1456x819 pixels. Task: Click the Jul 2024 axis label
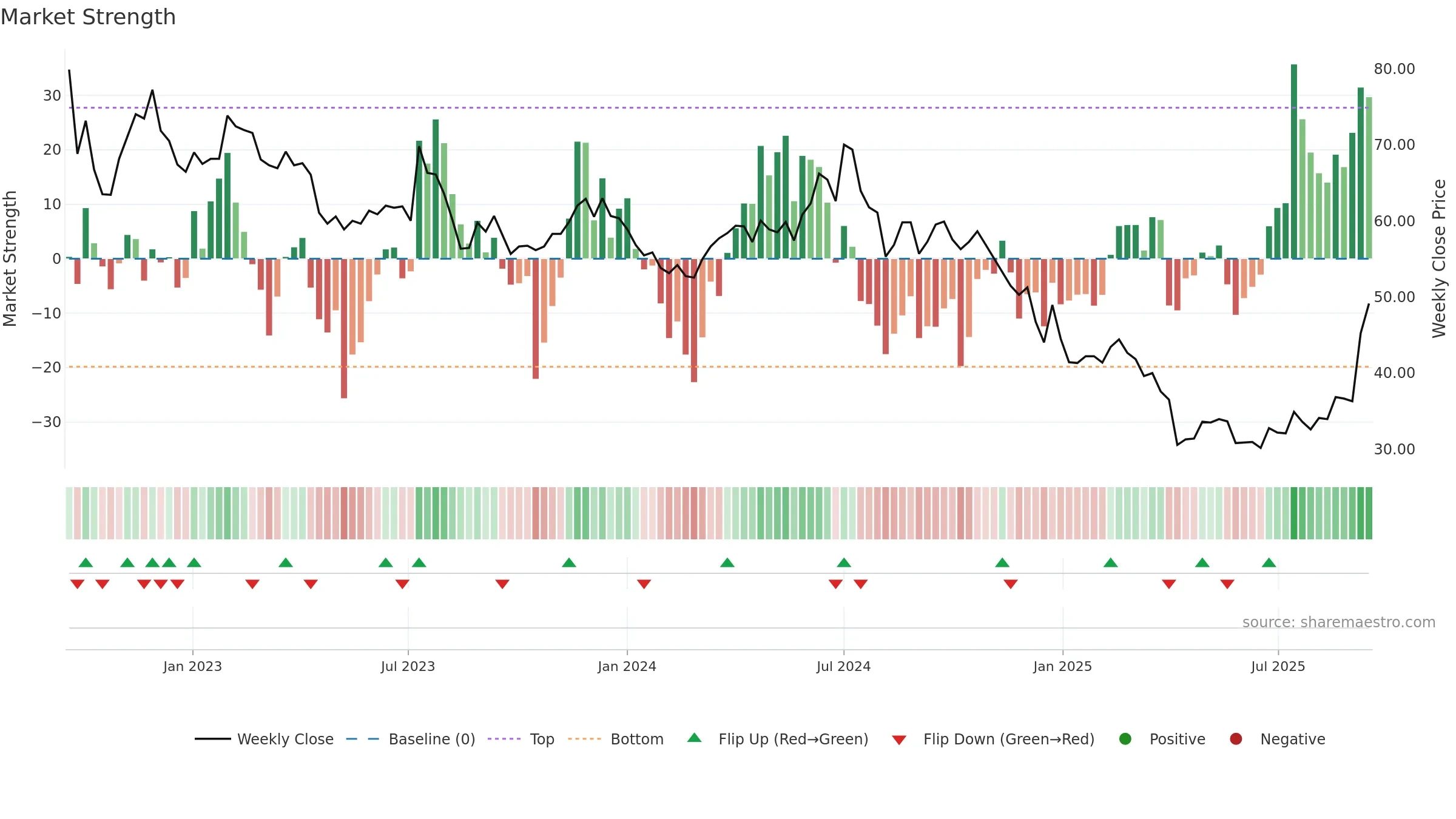pyautogui.click(x=843, y=666)
